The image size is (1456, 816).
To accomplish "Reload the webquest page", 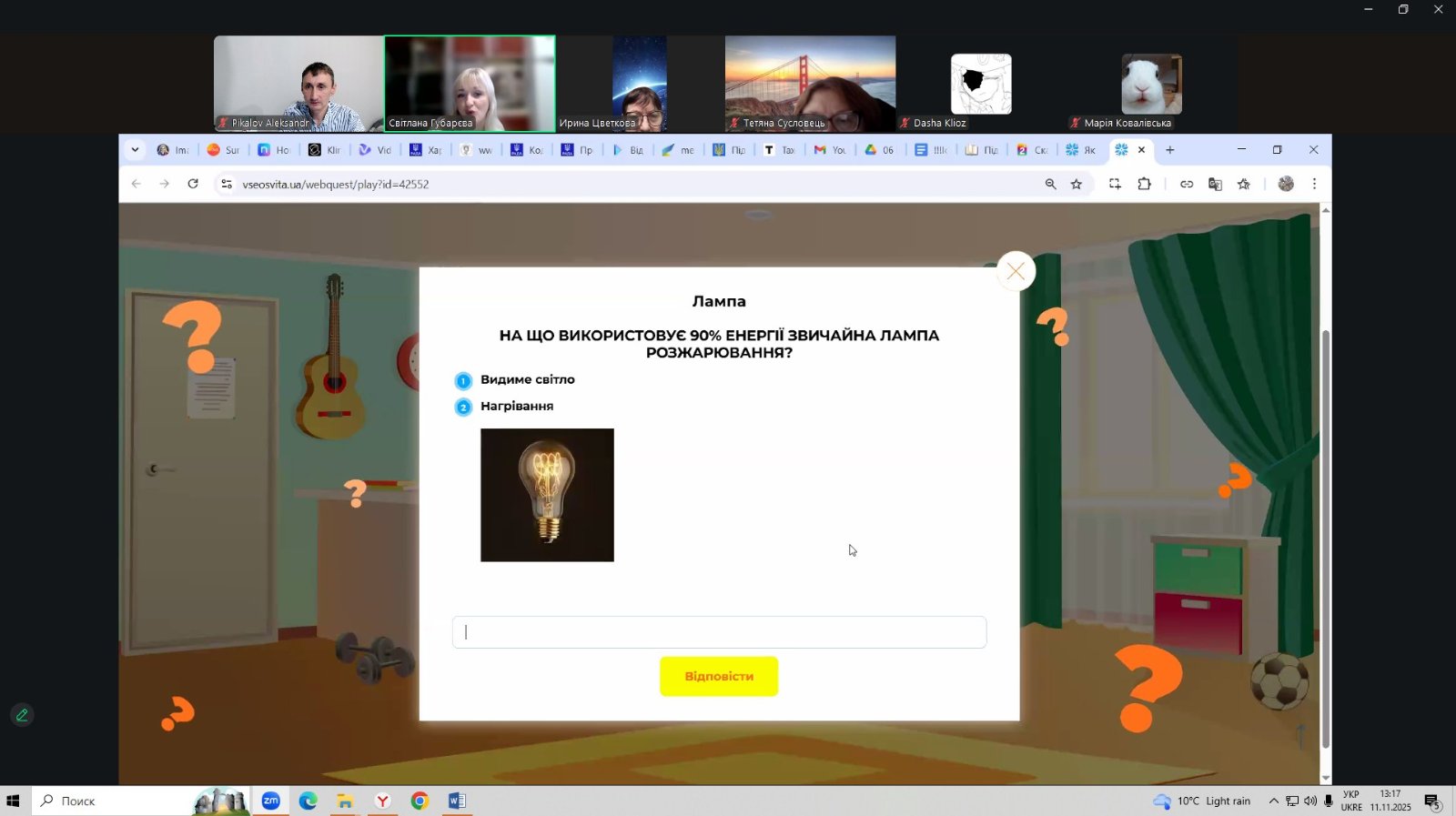I will coord(193,184).
